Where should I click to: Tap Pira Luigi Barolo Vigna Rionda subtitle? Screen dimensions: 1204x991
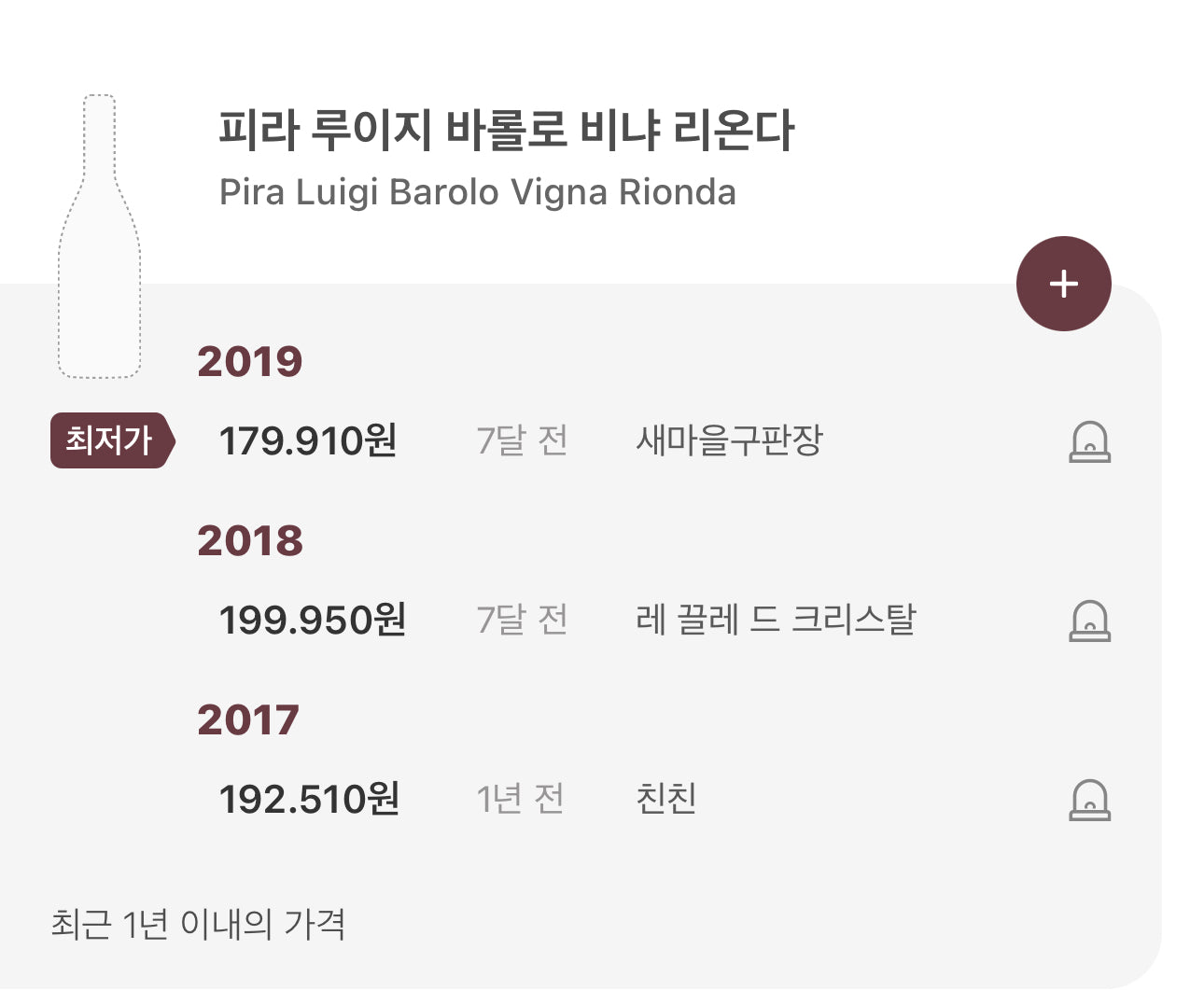[477, 192]
